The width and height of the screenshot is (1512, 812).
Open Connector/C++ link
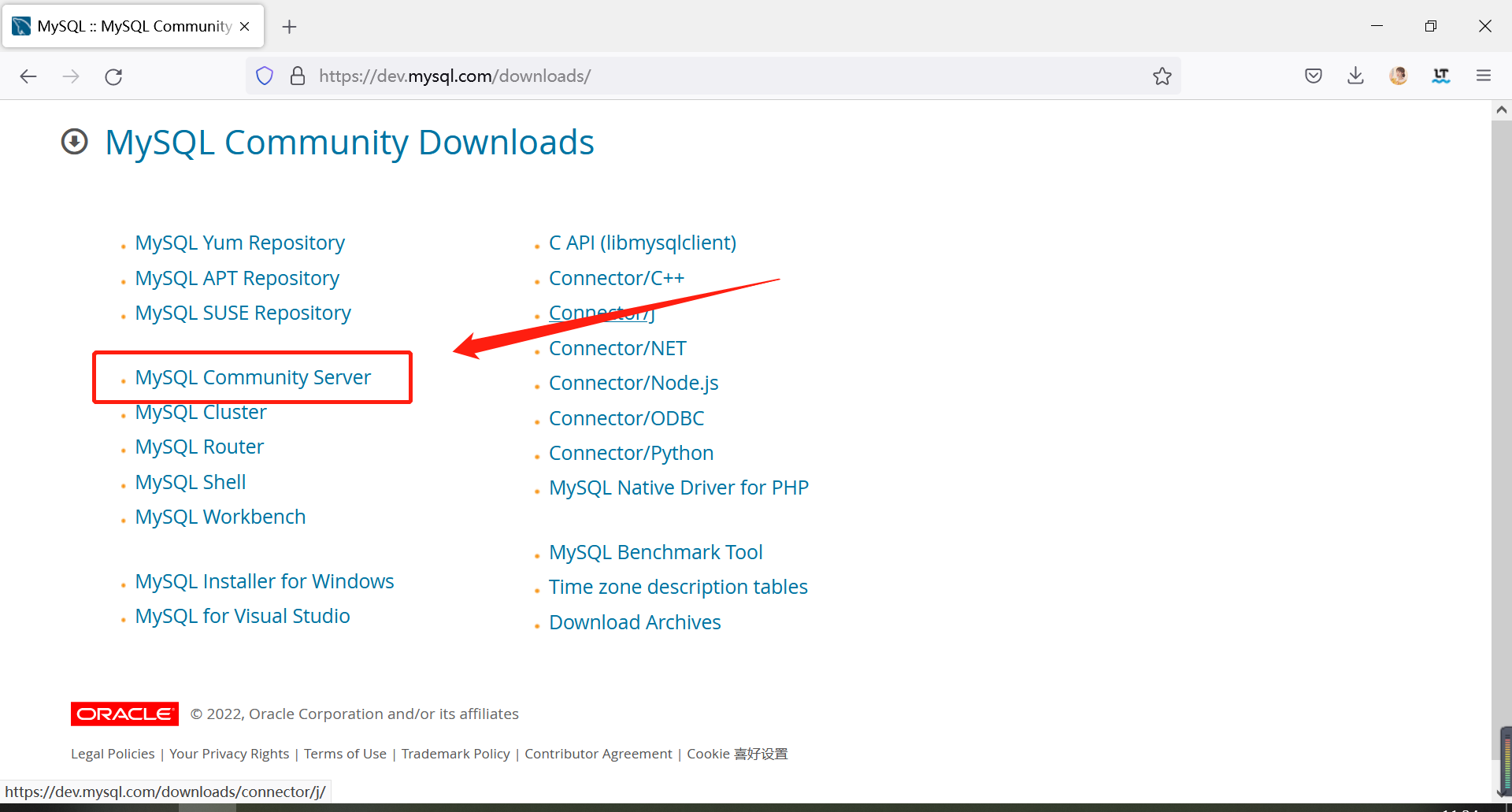click(617, 278)
